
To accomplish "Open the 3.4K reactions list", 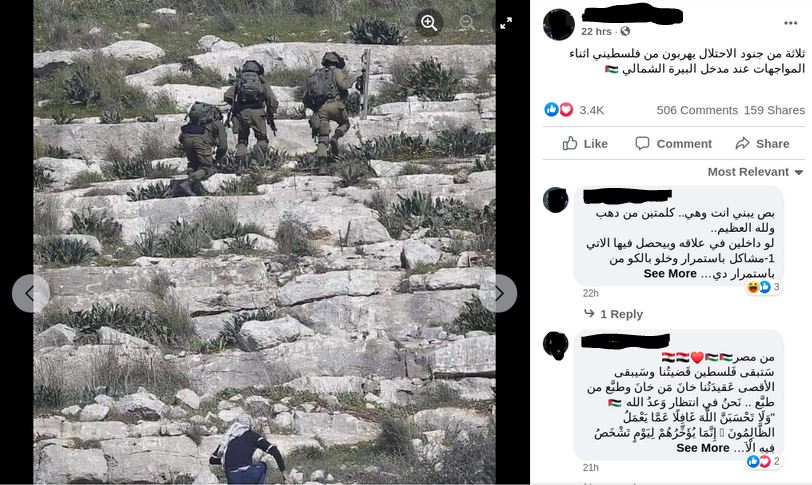I will point(591,110).
